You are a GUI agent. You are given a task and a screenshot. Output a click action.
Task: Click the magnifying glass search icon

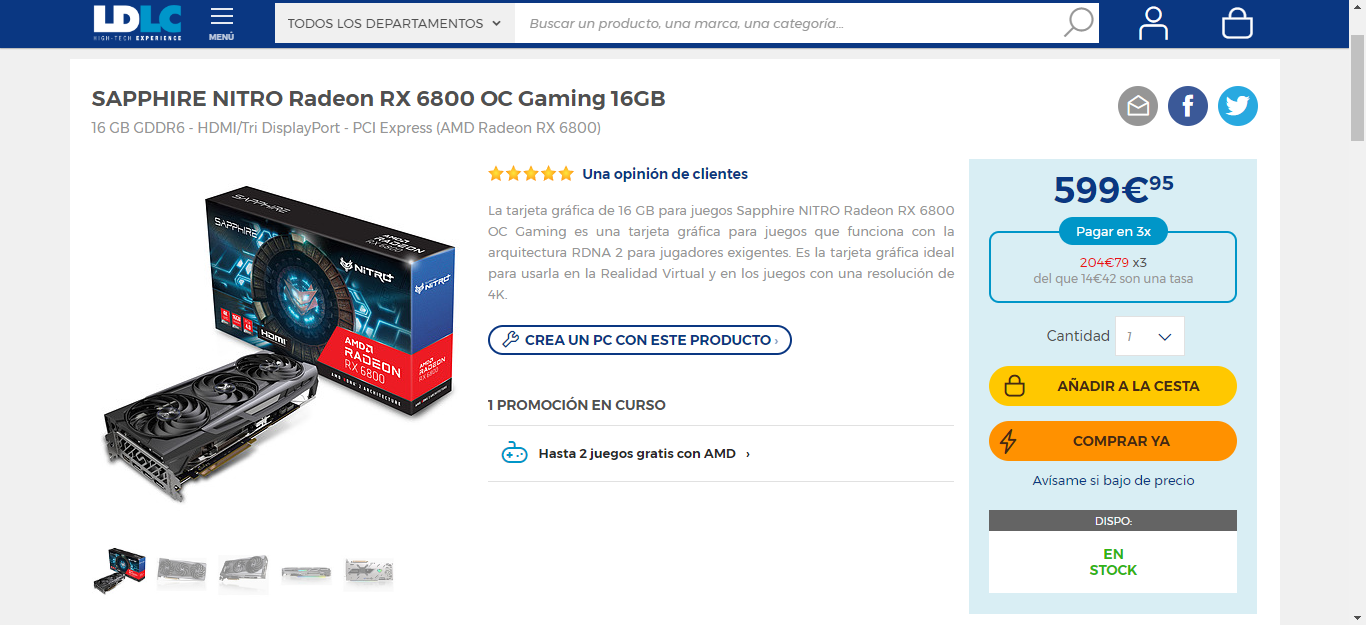click(1078, 22)
